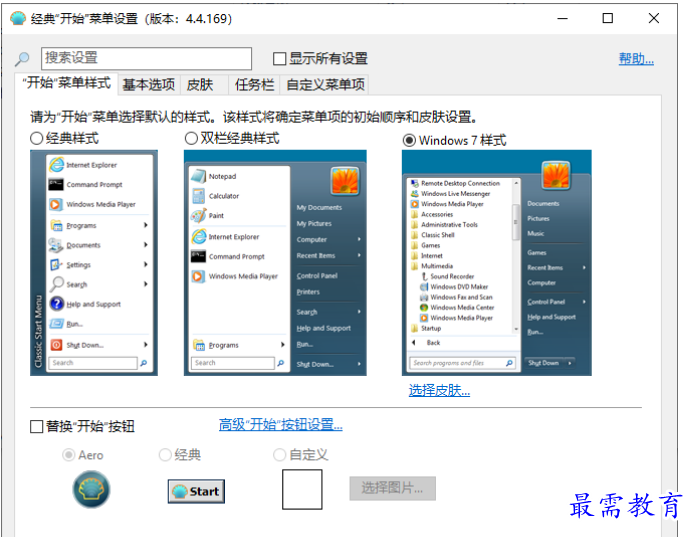Viewport: 691px width, 537px height.
Task: Check the 替换"开始"按钮 checkbox
Action: pyautogui.click(x=37, y=426)
